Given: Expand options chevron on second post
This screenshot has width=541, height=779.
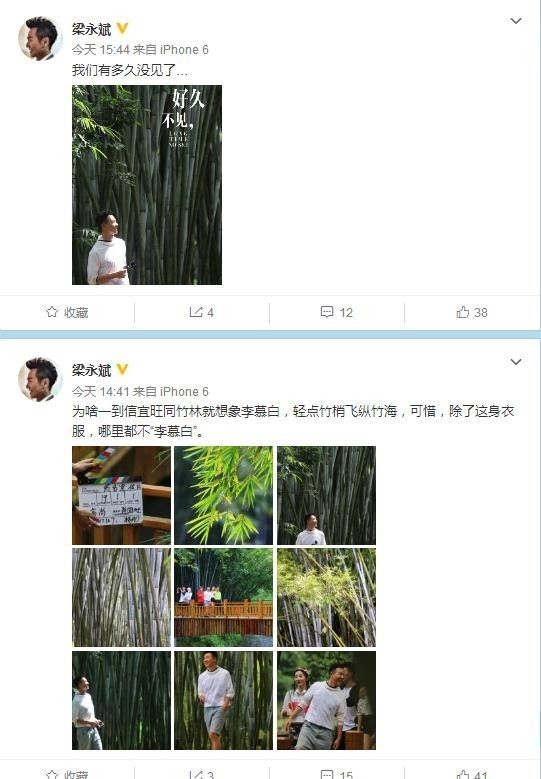Looking at the screenshot, I should [x=516, y=362].
